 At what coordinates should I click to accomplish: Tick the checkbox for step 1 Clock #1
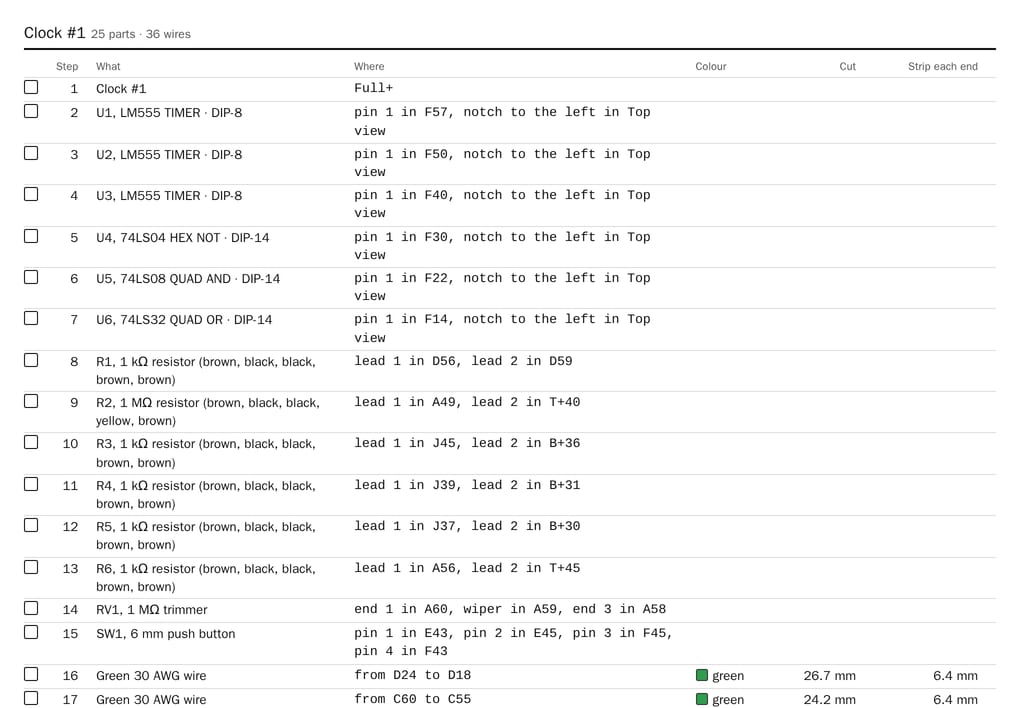point(31,87)
